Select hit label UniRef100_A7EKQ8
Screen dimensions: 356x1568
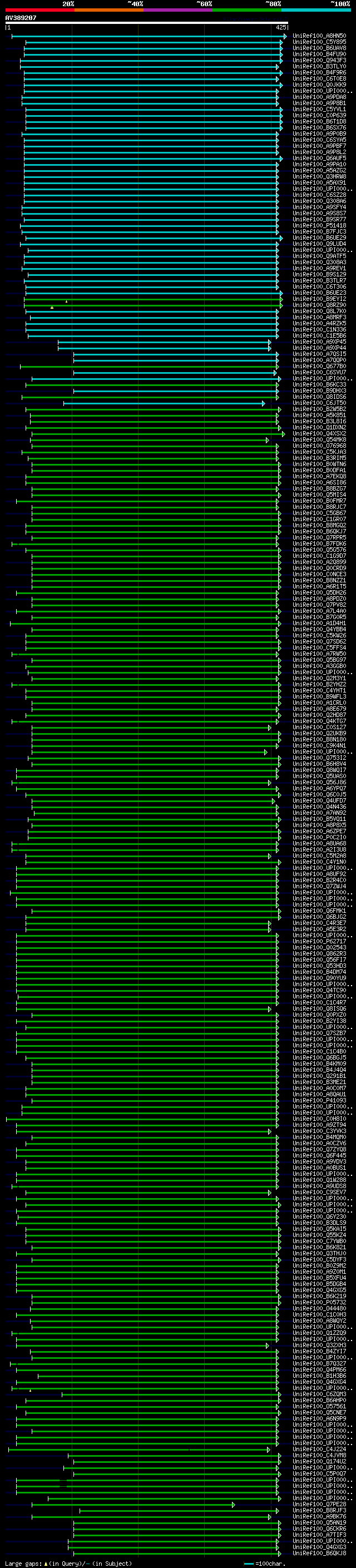point(319,477)
